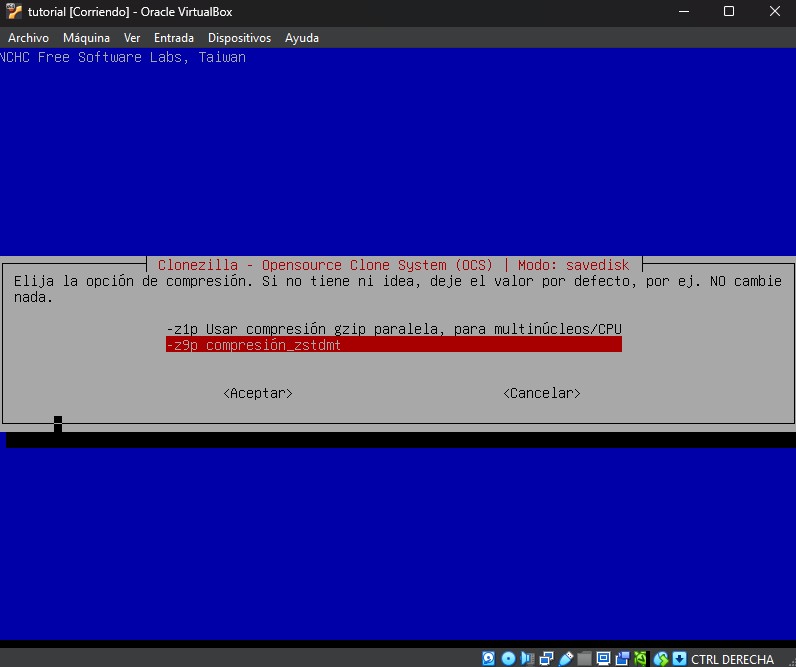Open the Archivo menu
796x667 pixels.
click(28, 38)
